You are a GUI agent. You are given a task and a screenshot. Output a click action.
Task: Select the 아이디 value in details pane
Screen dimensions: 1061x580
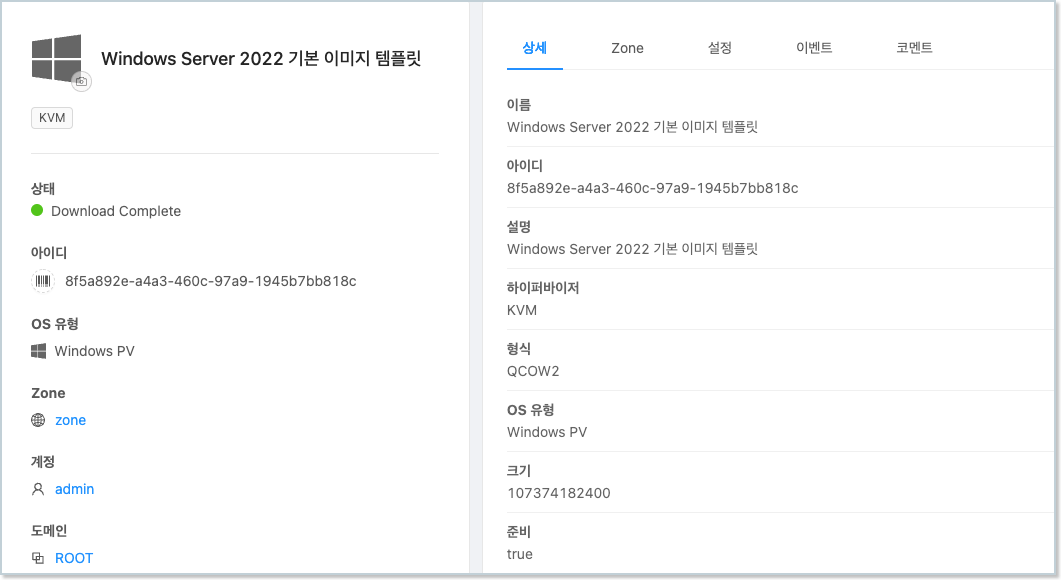(x=652, y=188)
